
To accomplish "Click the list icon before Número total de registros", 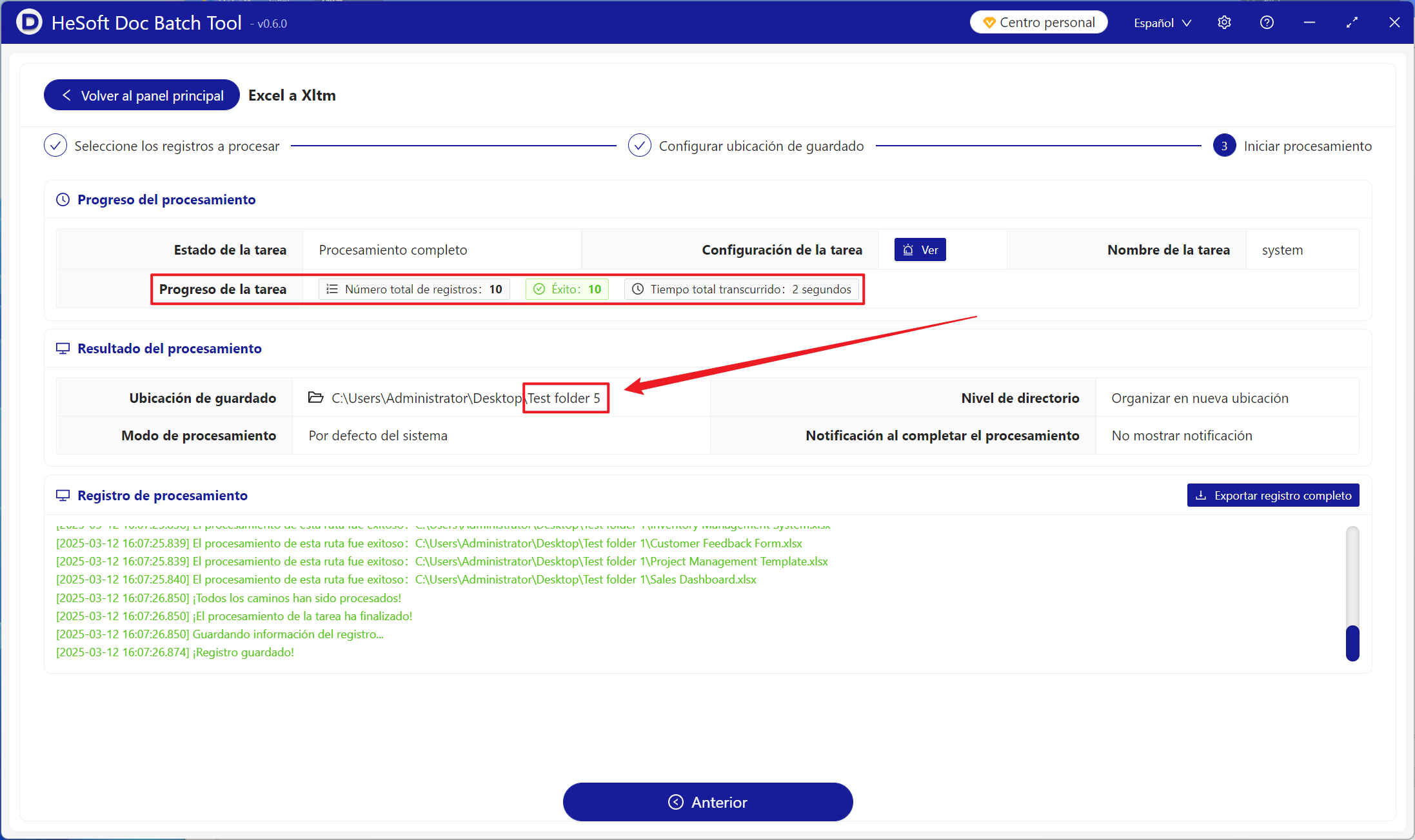I will (x=332, y=289).
